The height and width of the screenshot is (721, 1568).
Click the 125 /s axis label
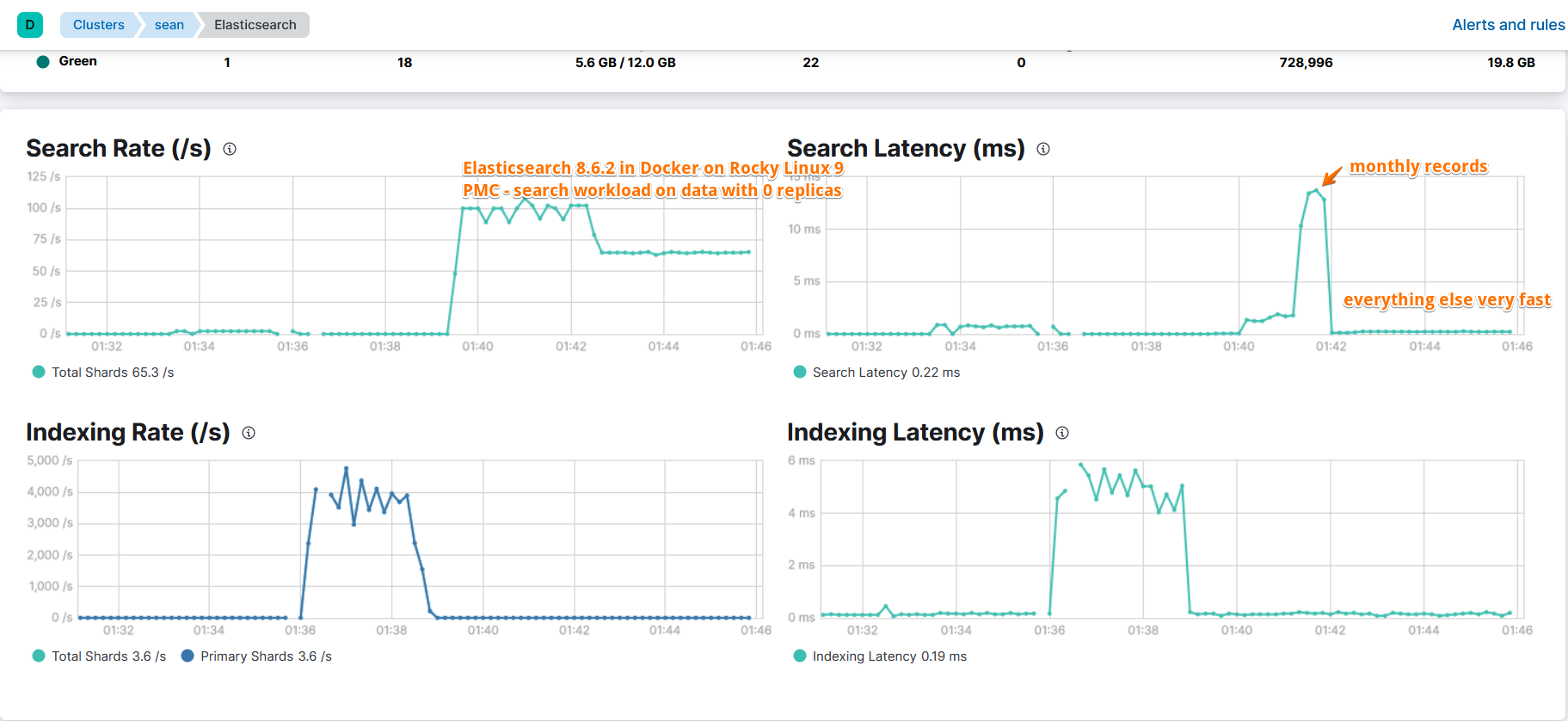(x=44, y=176)
